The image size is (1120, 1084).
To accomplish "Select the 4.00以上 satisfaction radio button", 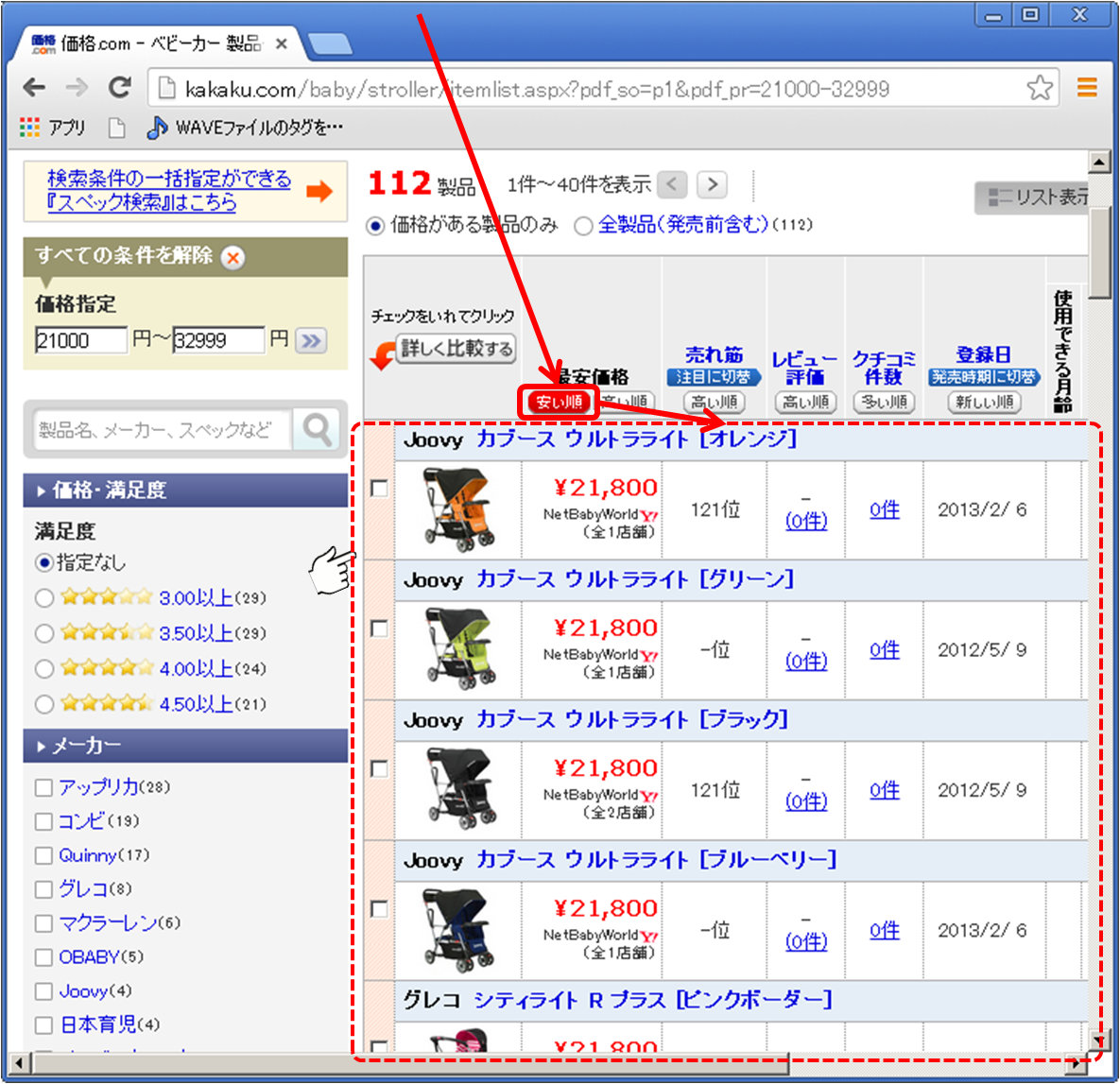I will point(43,669).
